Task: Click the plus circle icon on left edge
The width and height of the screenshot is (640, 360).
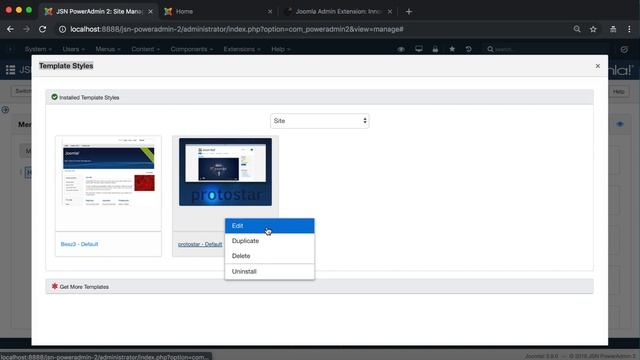Action: 5,109
